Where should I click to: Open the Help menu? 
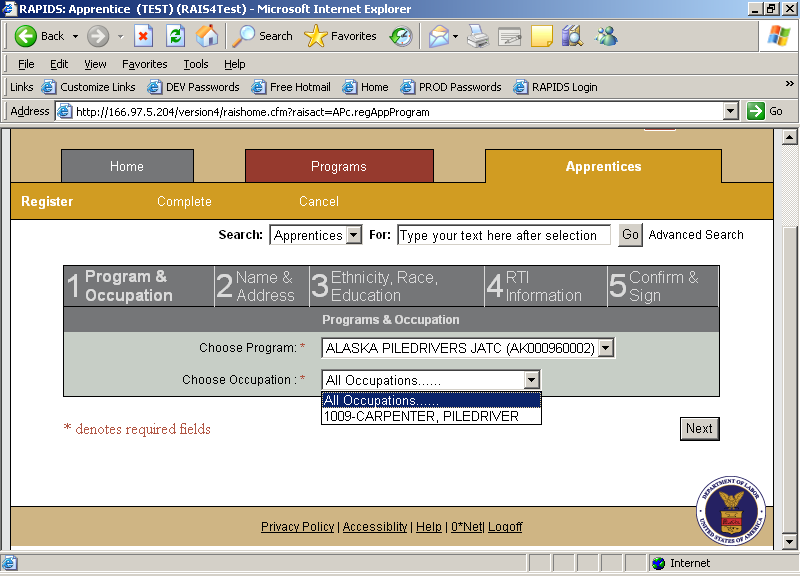(235, 64)
